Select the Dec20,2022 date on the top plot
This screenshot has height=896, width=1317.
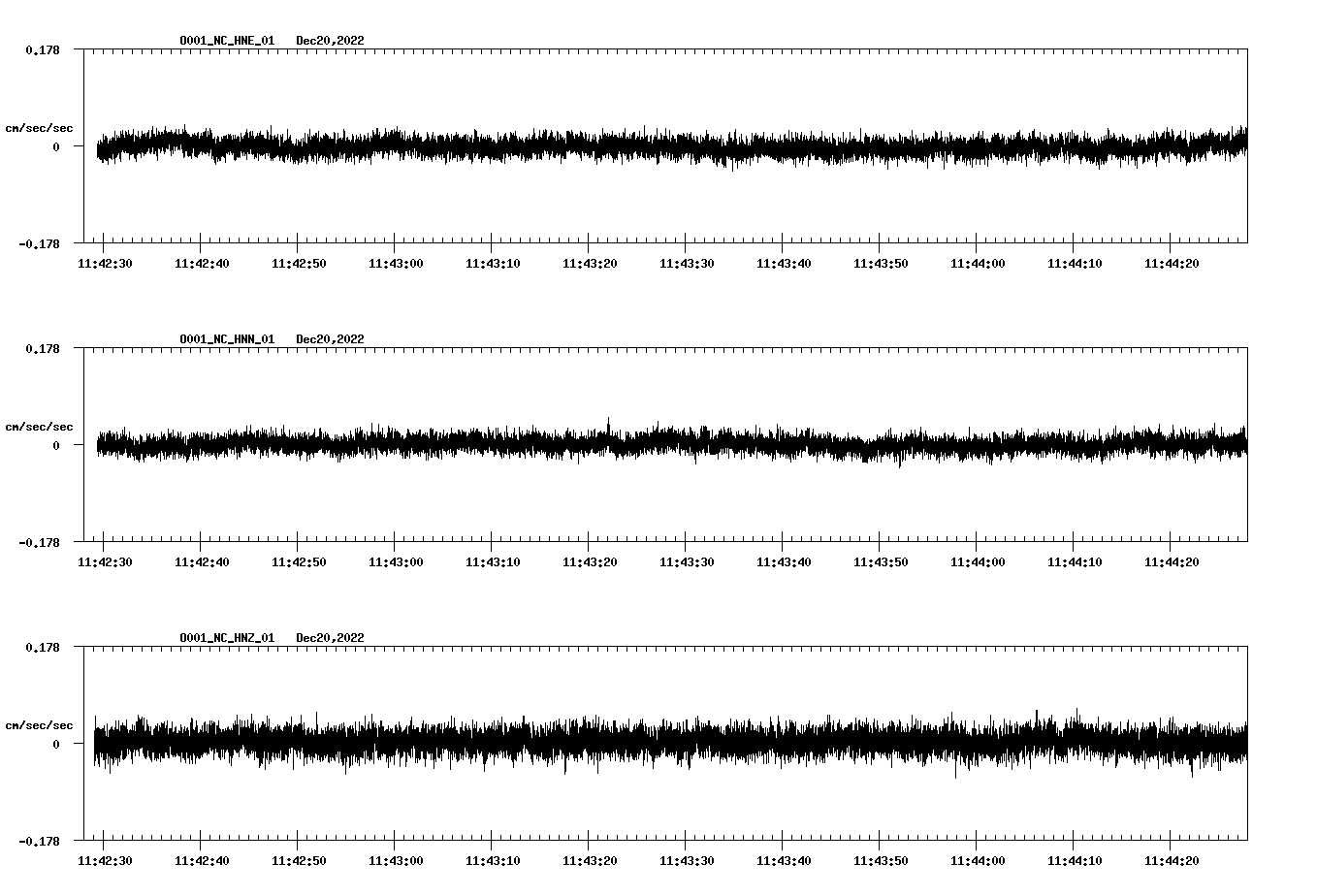click(x=331, y=41)
